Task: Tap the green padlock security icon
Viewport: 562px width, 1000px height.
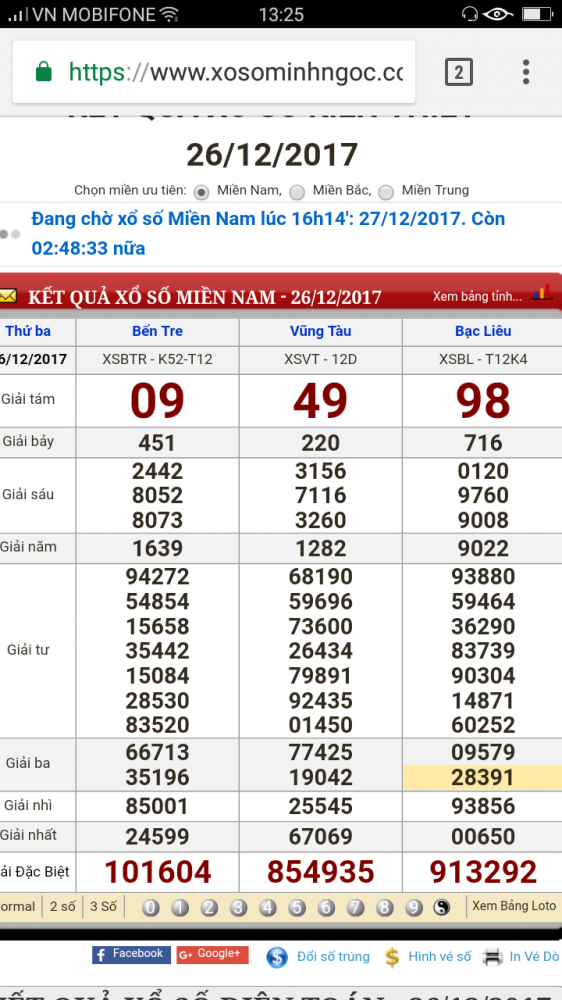Action: 43,72
